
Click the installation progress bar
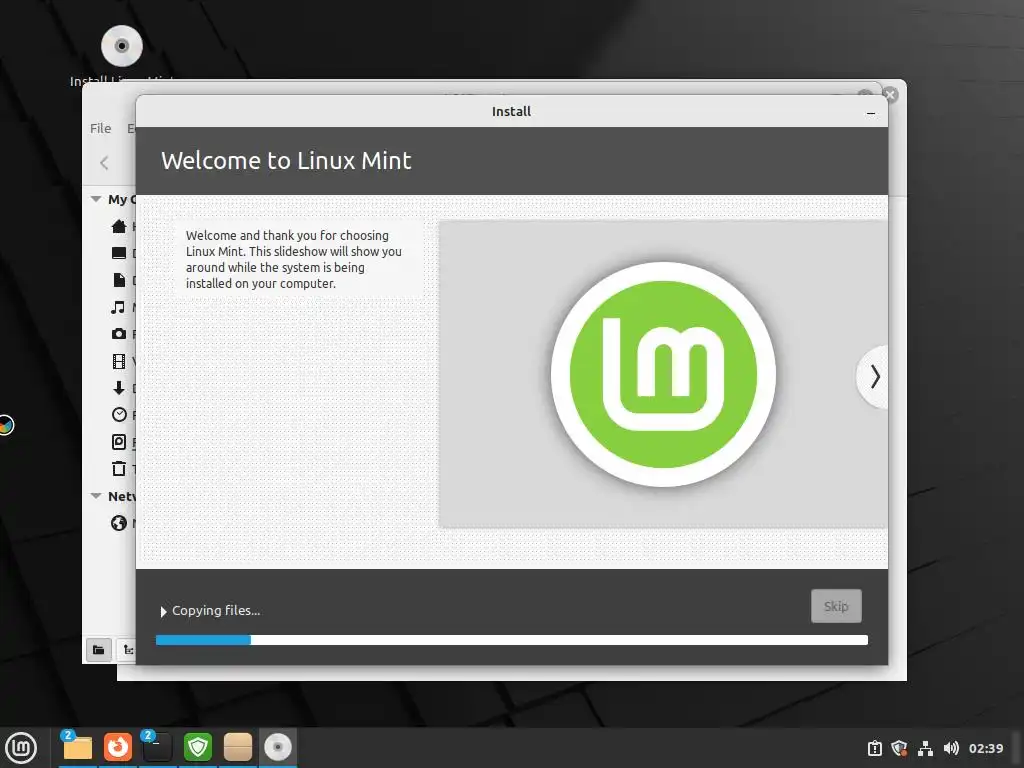[x=511, y=640]
